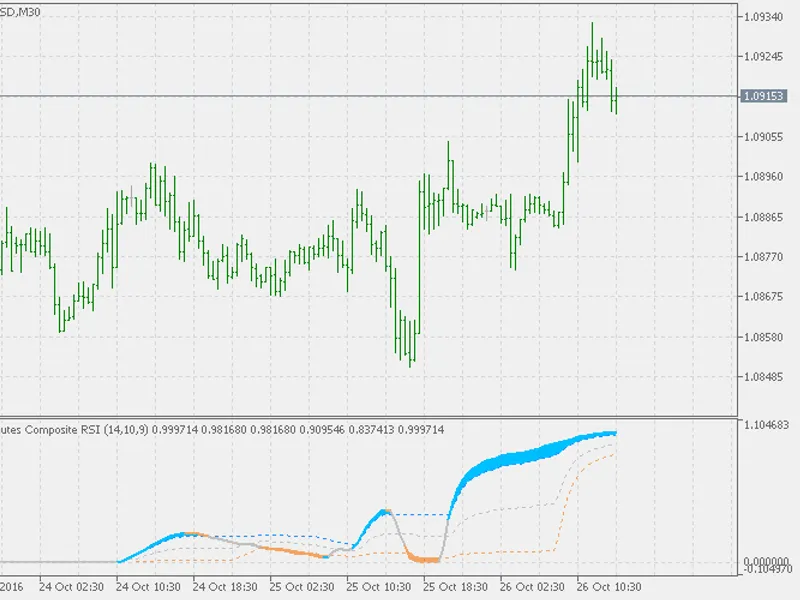Click the 1.08675 price axis label

[x=763, y=296]
